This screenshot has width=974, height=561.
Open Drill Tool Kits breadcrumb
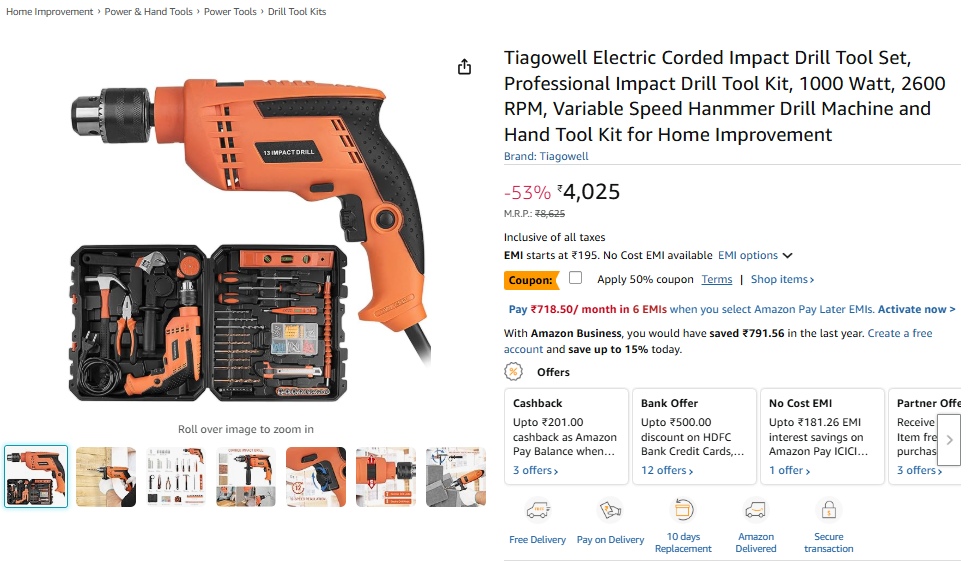click(x=297, y=12)
